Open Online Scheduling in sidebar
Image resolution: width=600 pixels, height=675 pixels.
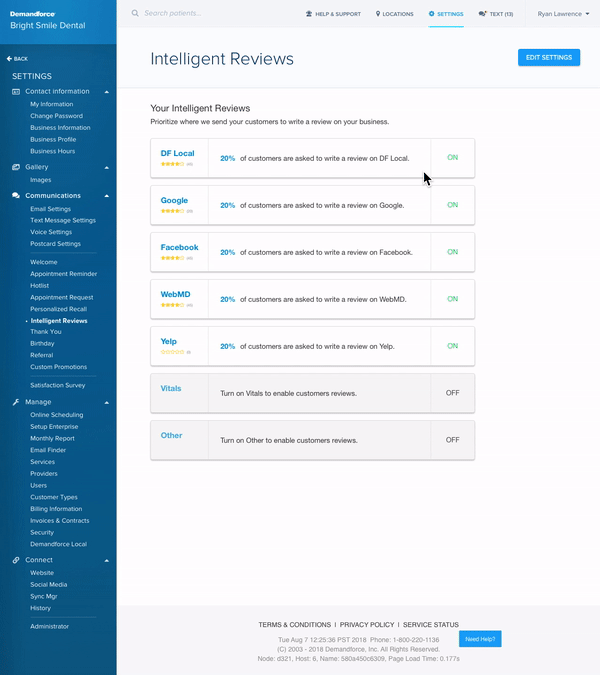(57, 415)
